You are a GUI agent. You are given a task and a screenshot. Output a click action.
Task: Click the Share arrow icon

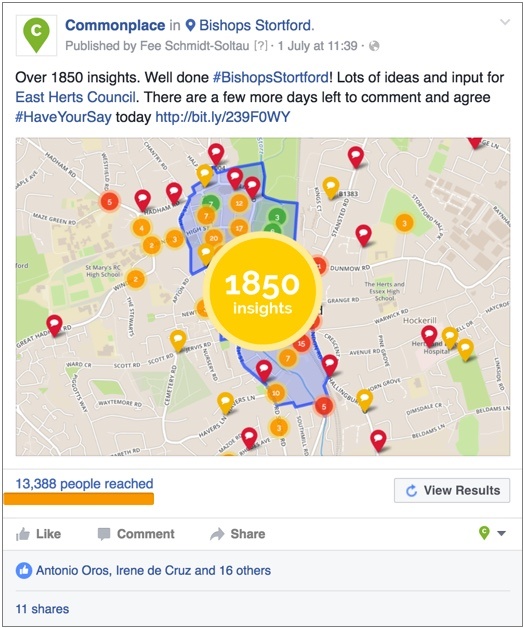click(x=217, y=534)
